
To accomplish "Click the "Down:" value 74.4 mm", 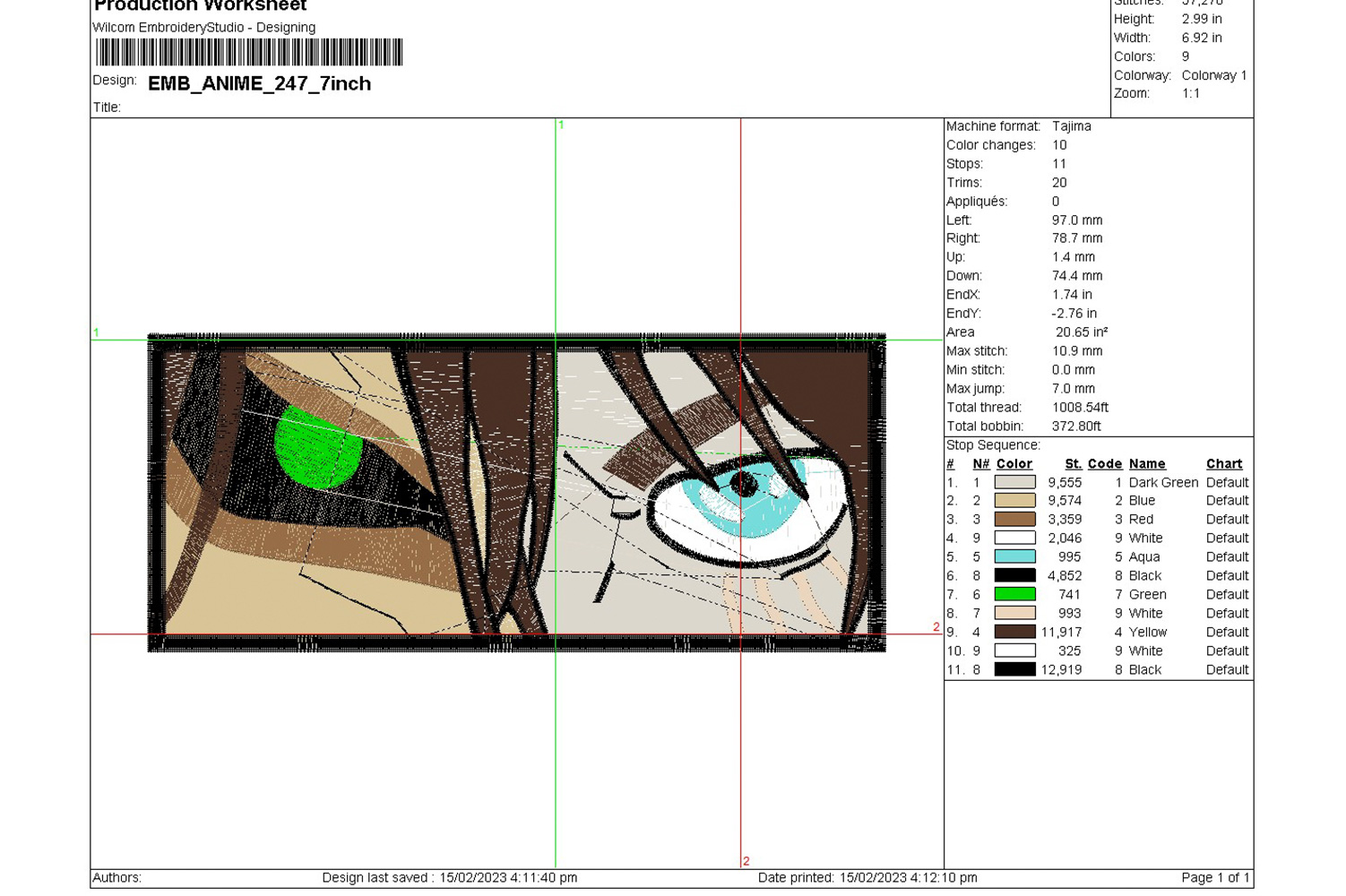I will coord(1077,276).
